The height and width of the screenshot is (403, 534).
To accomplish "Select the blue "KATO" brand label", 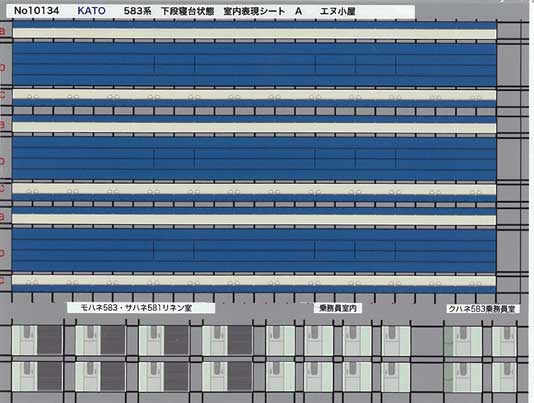I will pos(91,11).
